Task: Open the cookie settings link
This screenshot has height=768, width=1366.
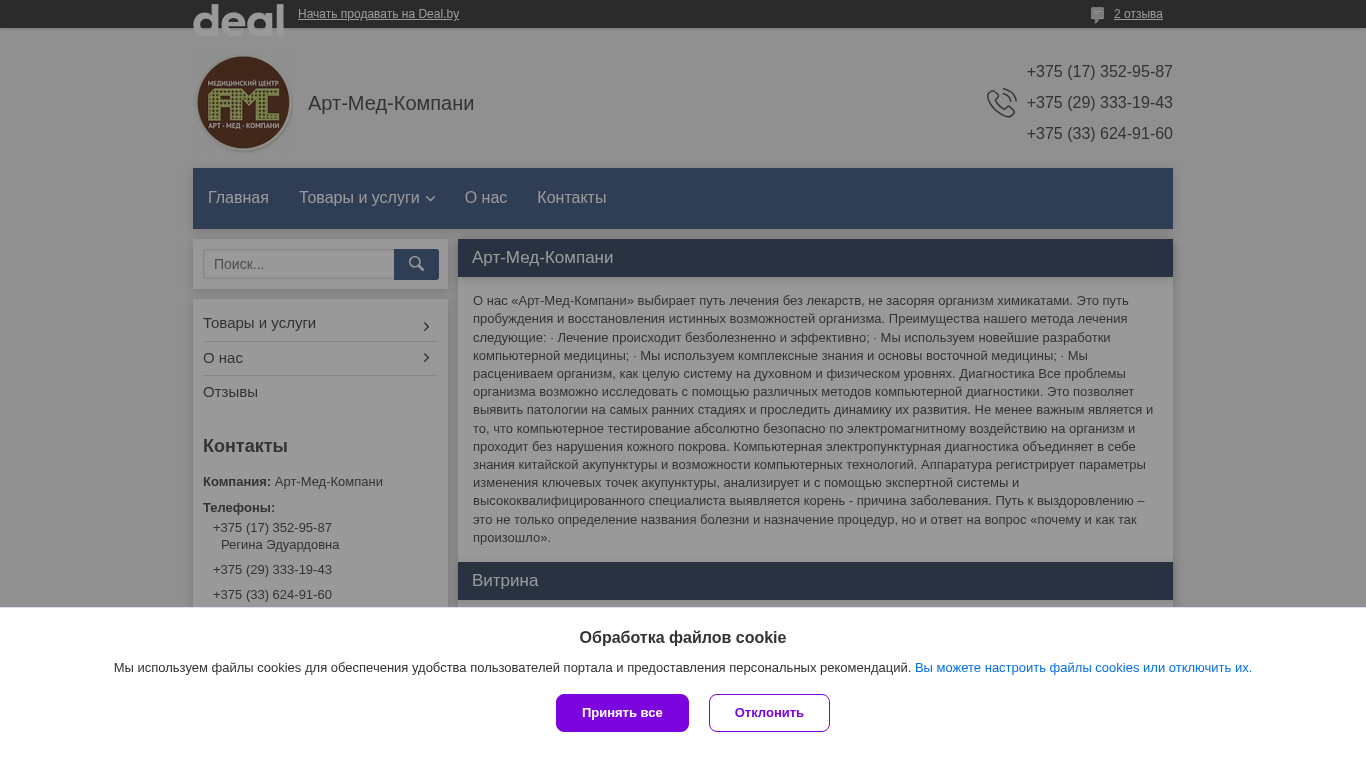Action: tap(1083, 668)
